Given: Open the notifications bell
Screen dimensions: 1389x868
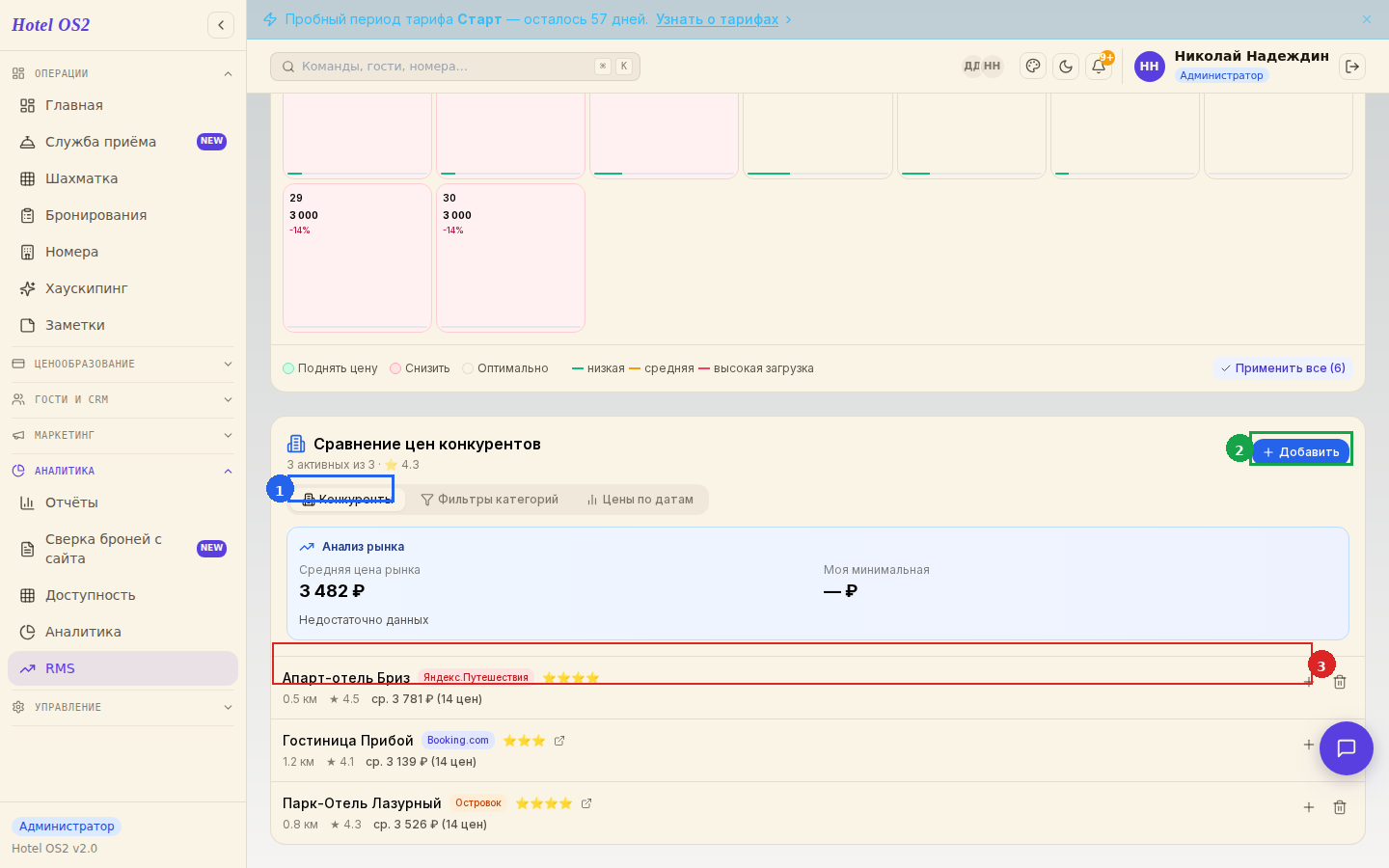Looking at the screenshot, I should click(x=1099, y=67).
